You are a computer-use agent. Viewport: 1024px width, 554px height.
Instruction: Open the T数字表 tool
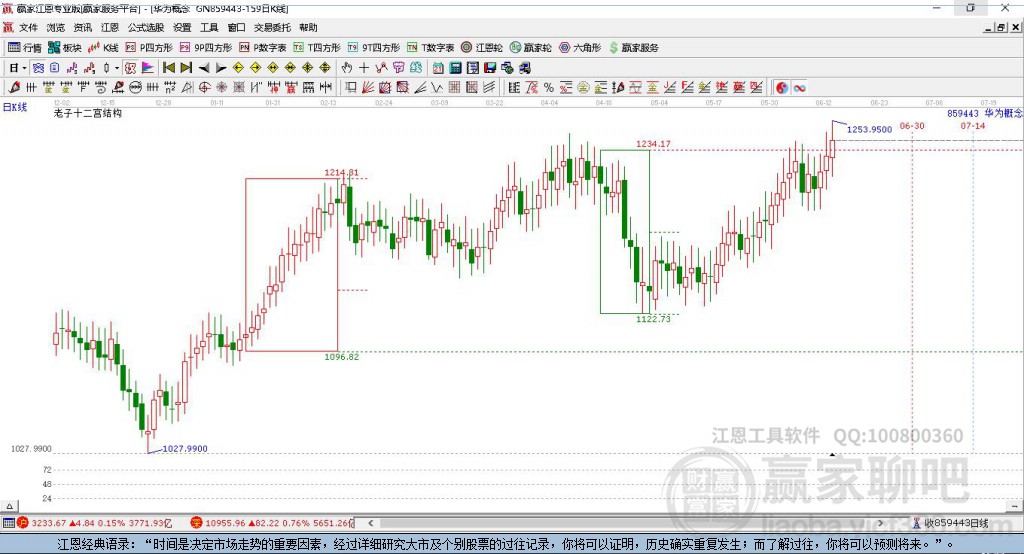(x=430, y=48)
